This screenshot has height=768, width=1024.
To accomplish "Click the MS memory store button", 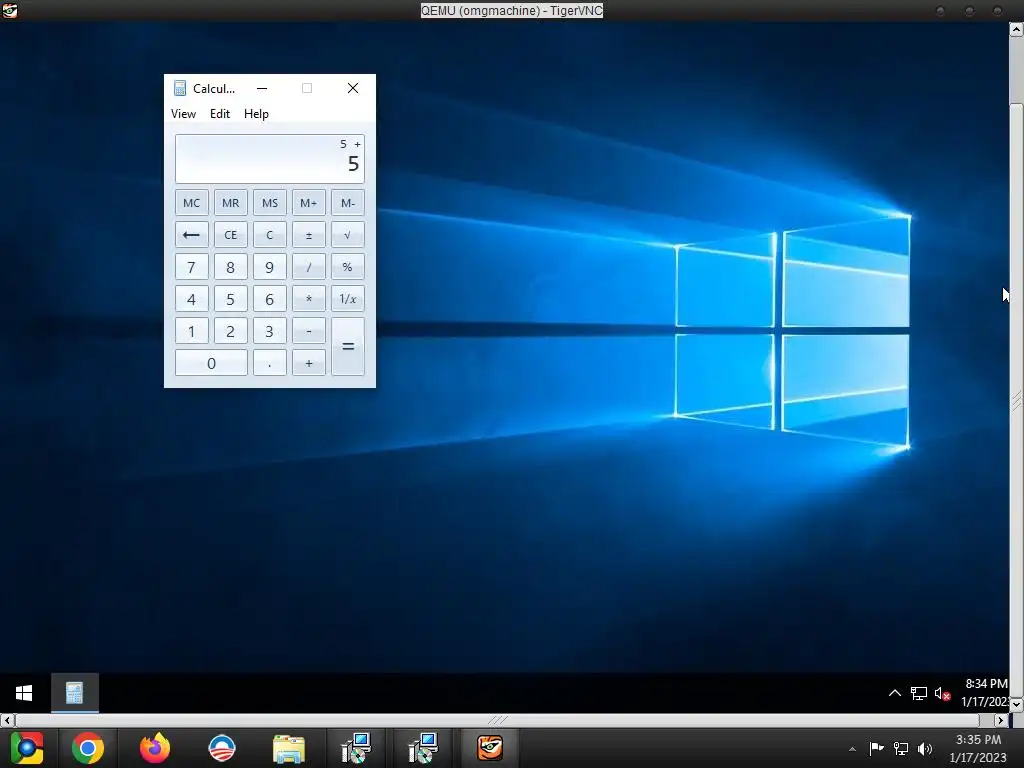I will (270, 202).
